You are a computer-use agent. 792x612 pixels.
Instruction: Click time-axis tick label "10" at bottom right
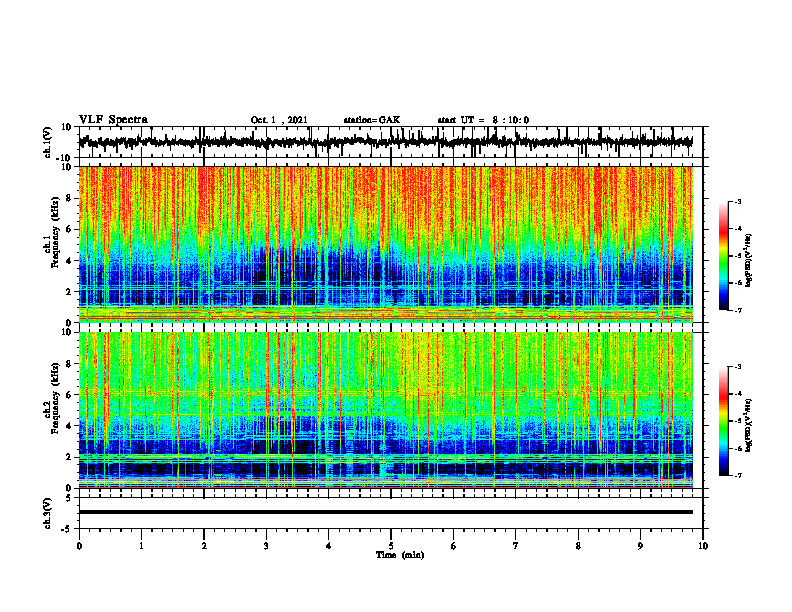(x=703, y=546)
